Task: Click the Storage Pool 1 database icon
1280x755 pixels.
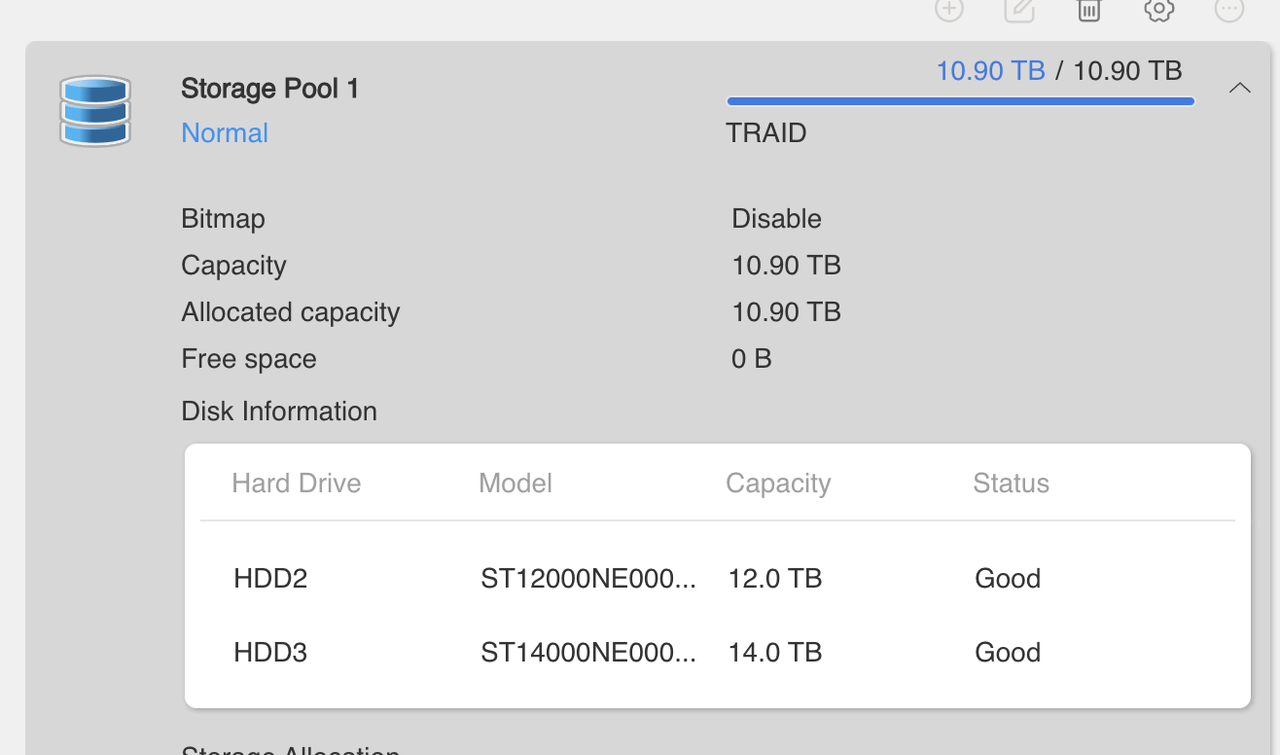Action: (95, 111)
